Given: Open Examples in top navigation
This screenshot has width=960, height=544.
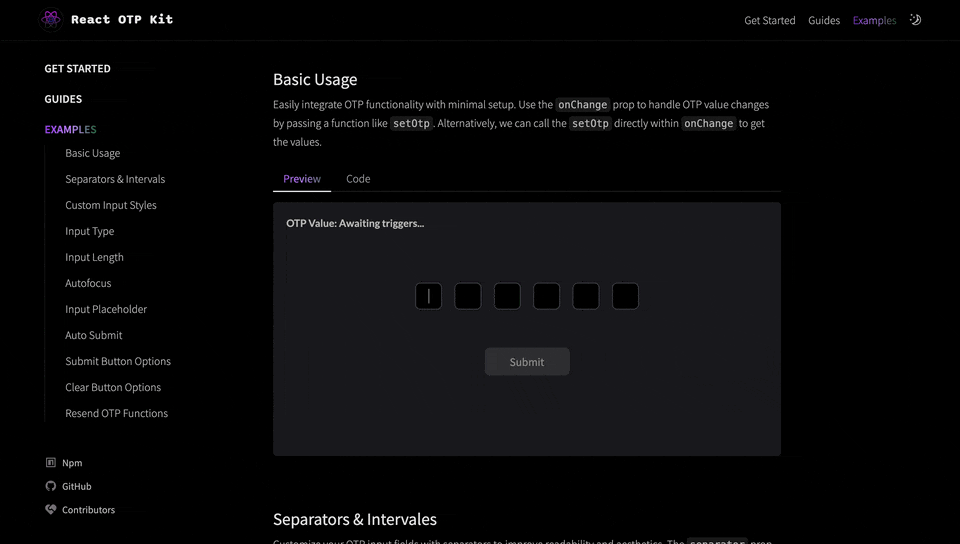Looking at the screenshot, I should coord(874,20).
